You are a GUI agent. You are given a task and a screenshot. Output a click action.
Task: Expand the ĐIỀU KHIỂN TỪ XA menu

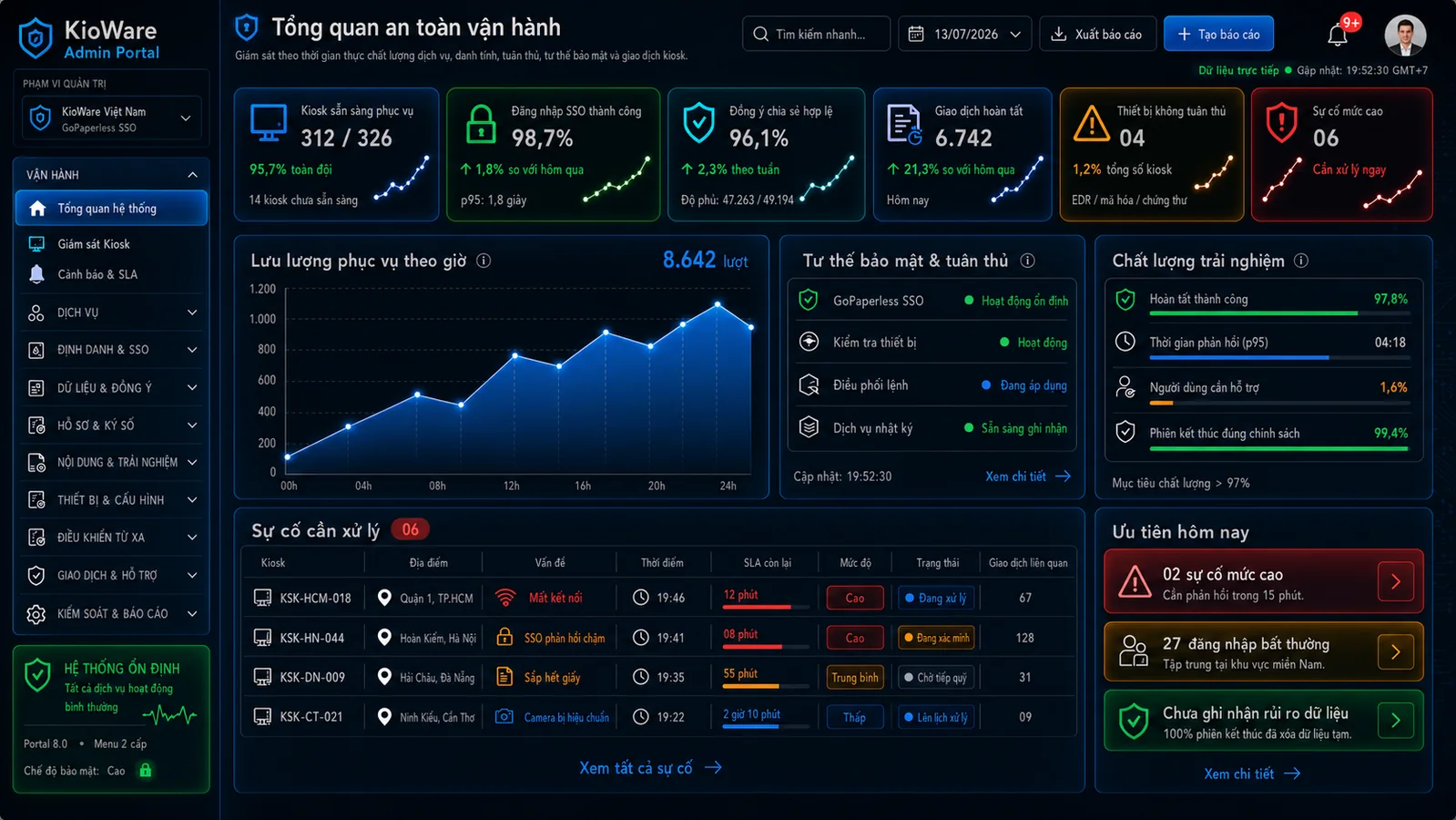click(111, 538)
